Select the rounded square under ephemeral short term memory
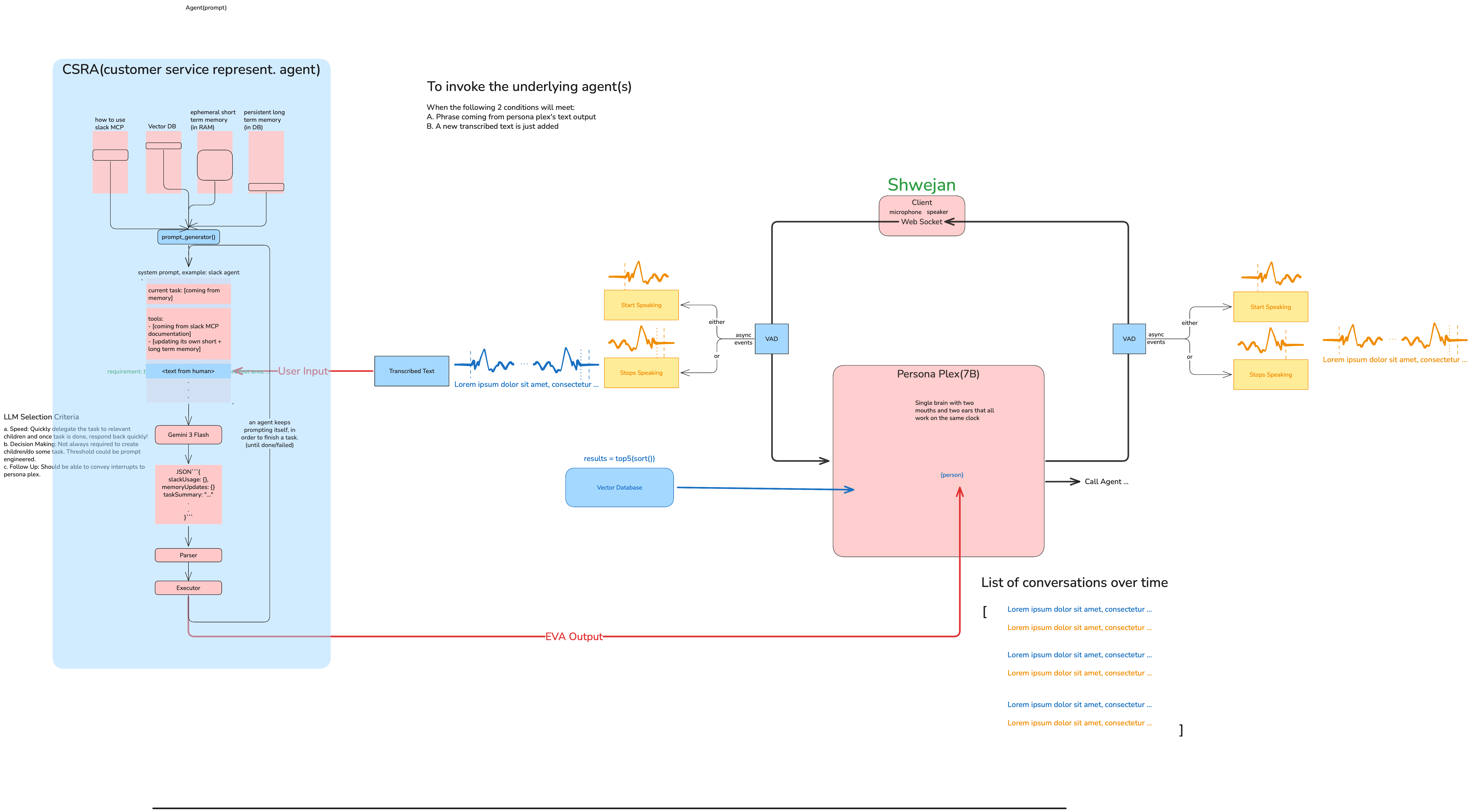The height and width of the screenshot is (812, 1471). point(215,165)
